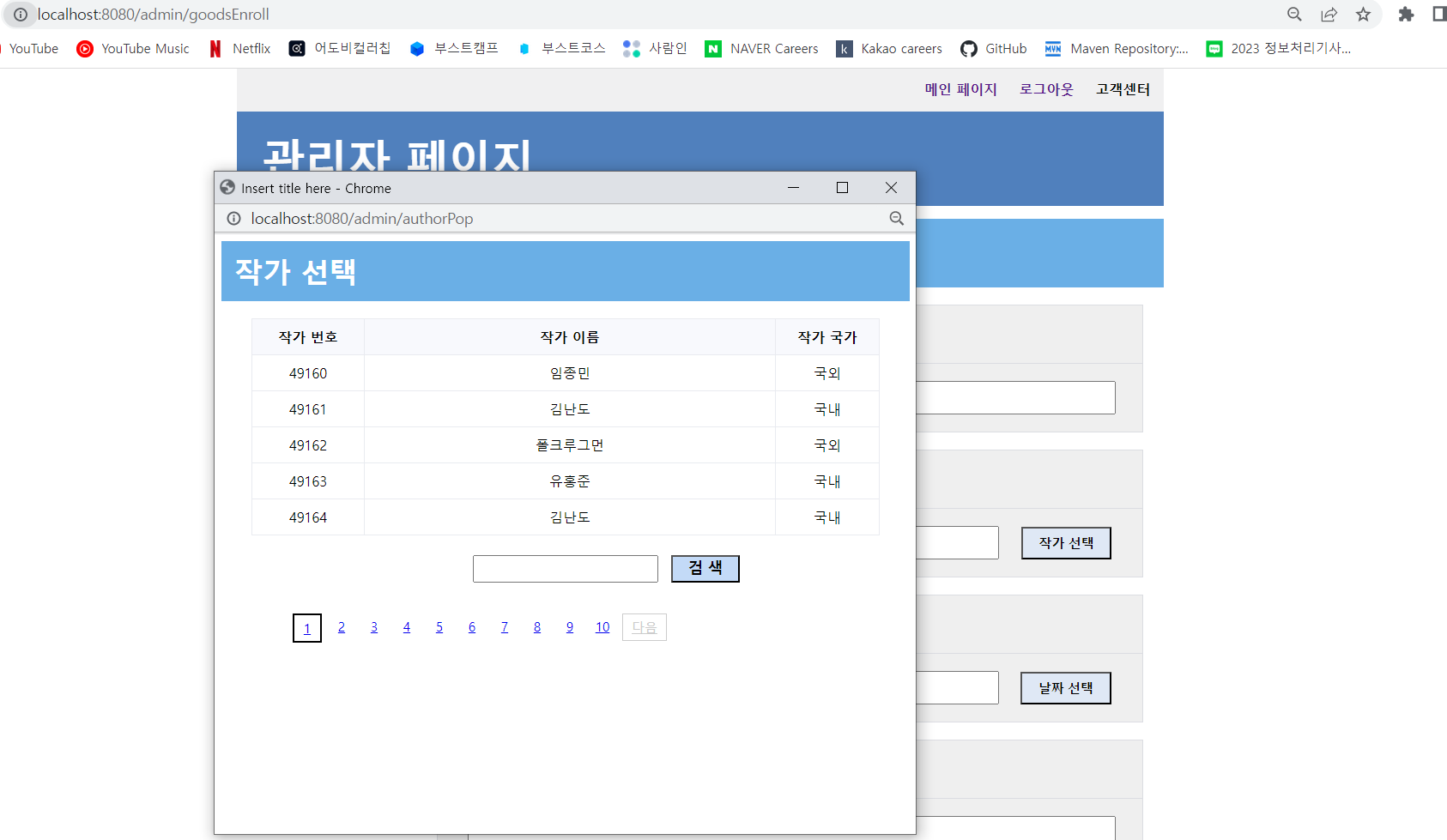Open the GitHub bookmark
This screenshot has height=840, width=1447.
coord(994,49)
